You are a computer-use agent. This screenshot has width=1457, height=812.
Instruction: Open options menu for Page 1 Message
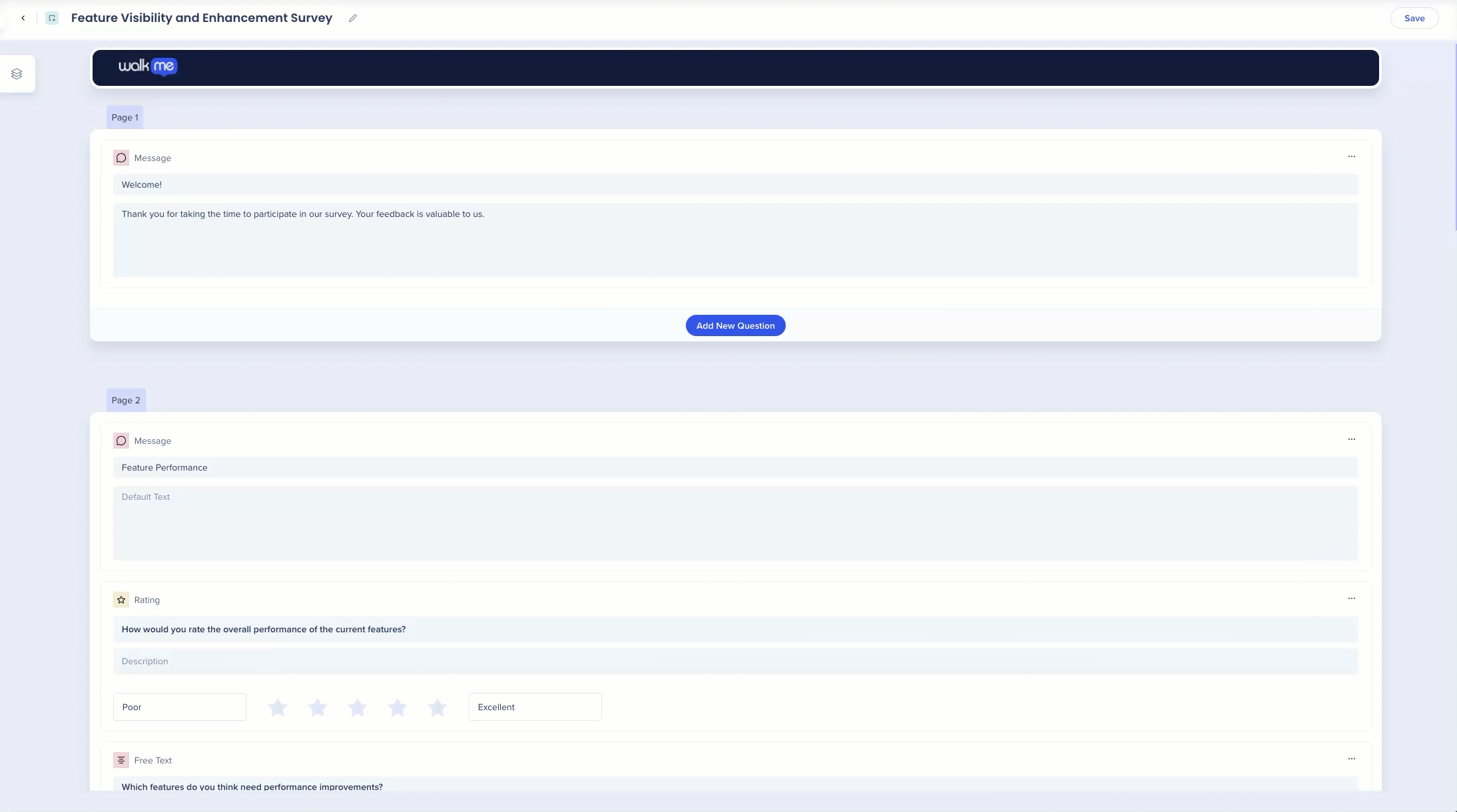[1352, 156]
